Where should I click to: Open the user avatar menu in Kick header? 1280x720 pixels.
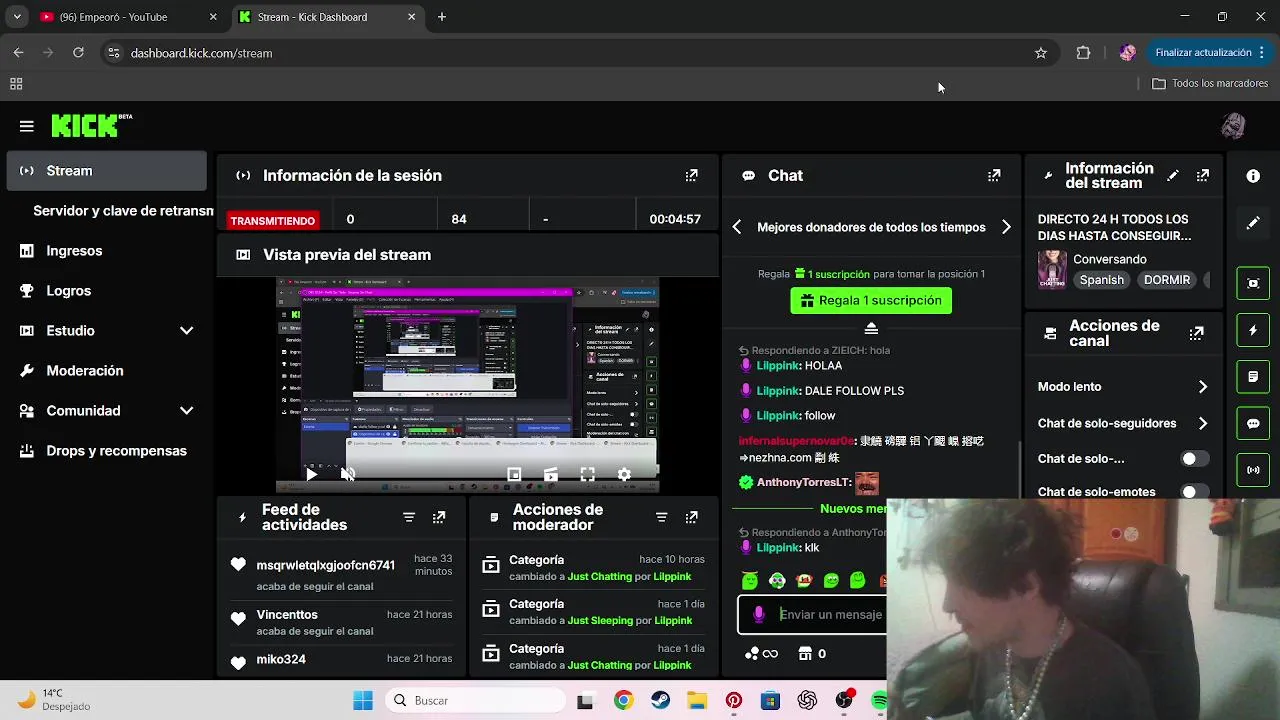click(x=1233, y=126)
